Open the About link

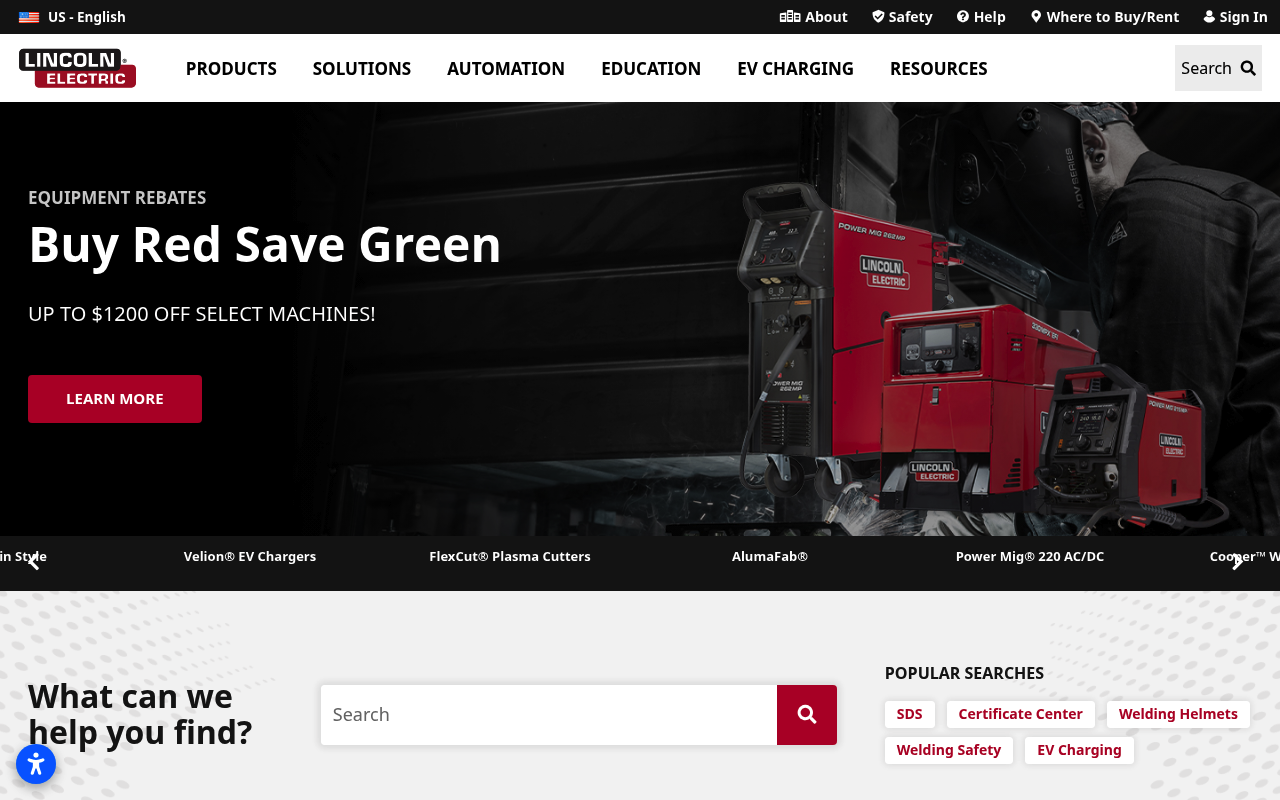814,17
